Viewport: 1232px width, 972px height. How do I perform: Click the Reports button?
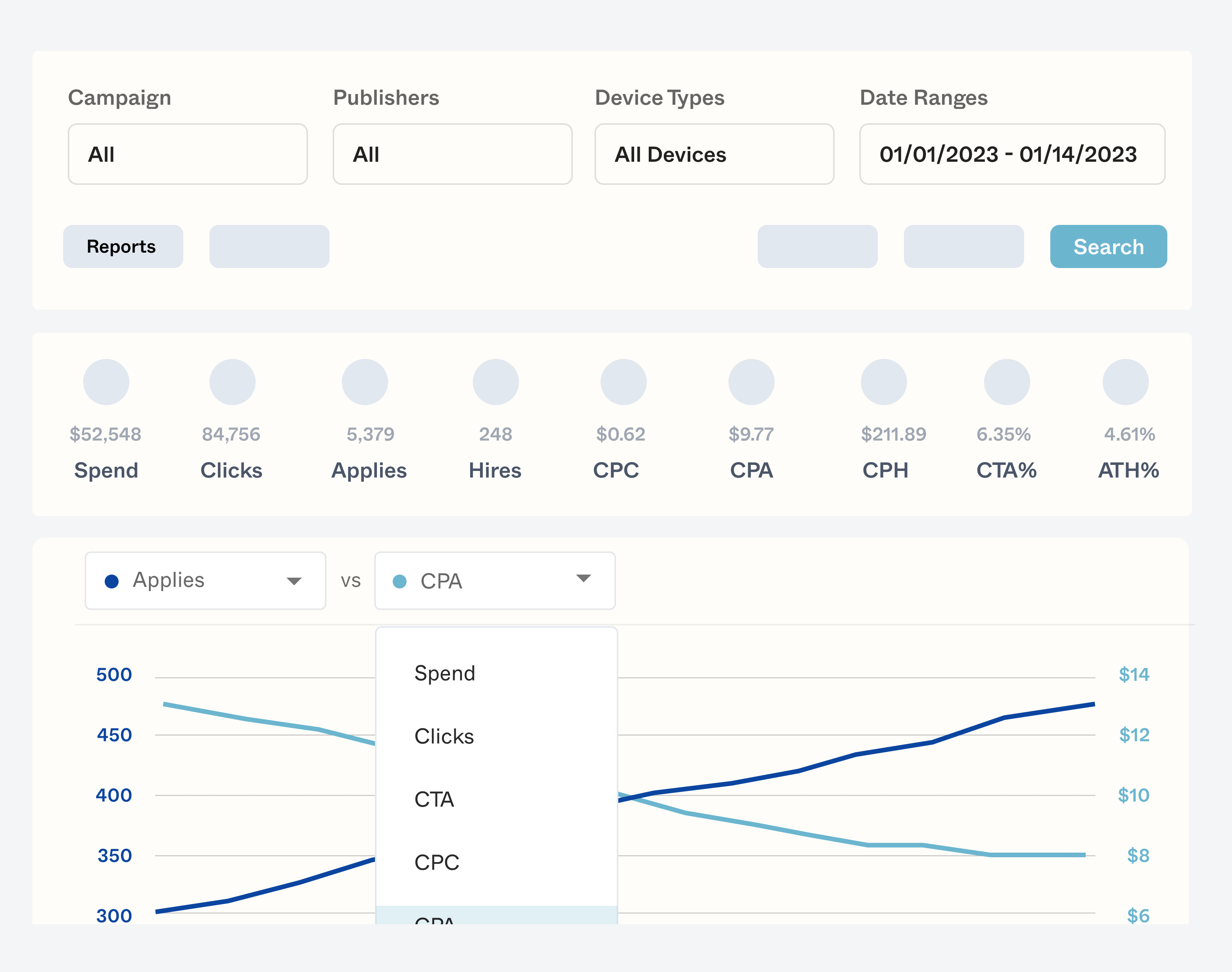click(123, 246)
